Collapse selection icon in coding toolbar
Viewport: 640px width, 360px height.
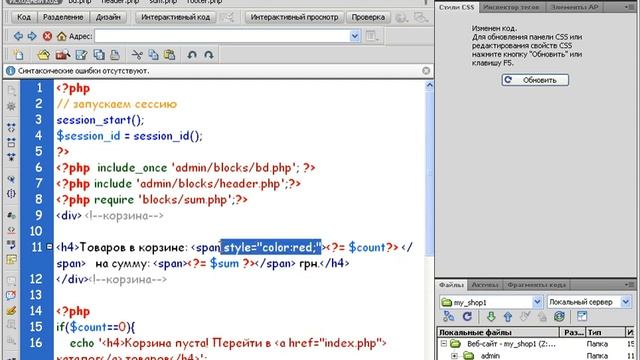click(11, 142)
